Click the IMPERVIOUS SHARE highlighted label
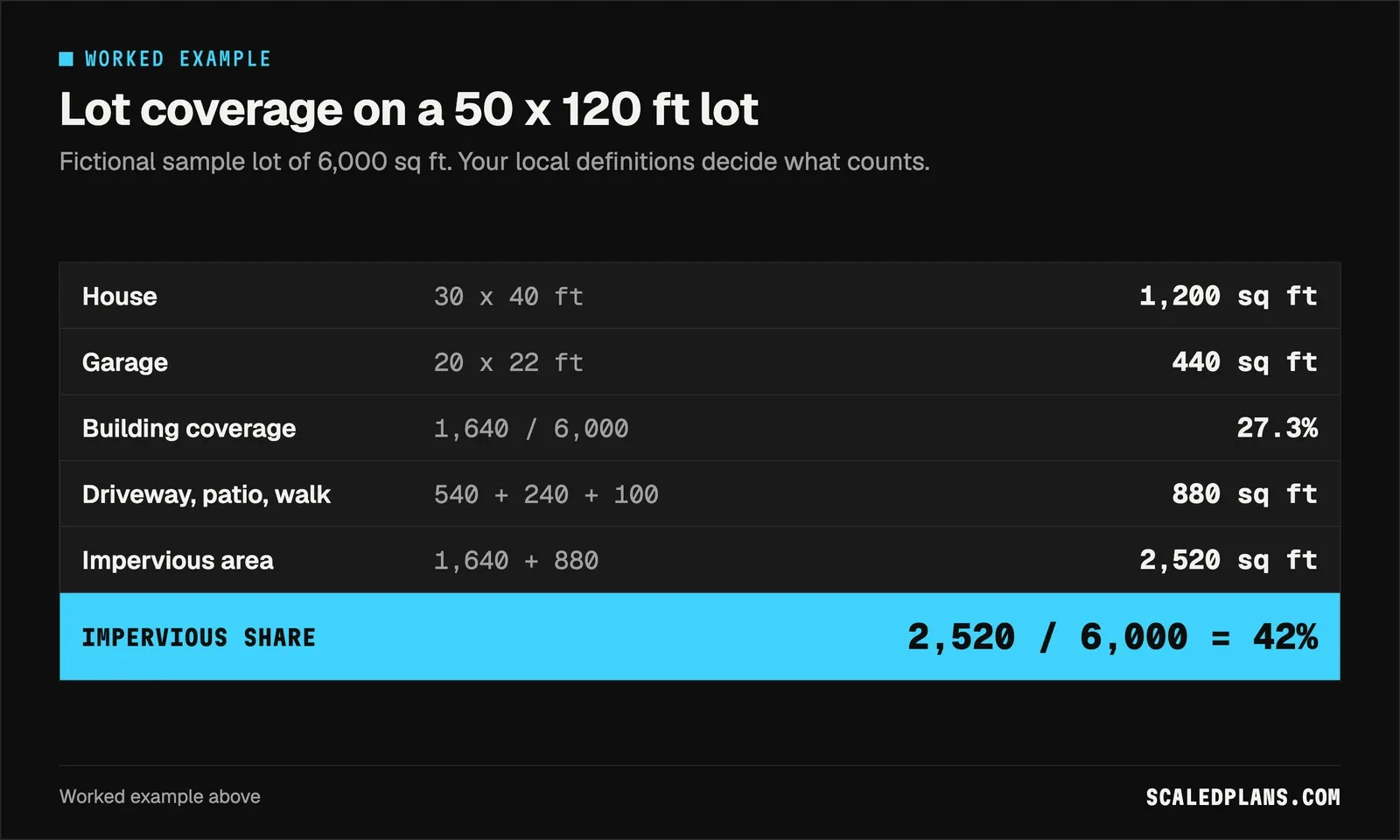This screenshot has height=840, width=1400. click(199, 637)
